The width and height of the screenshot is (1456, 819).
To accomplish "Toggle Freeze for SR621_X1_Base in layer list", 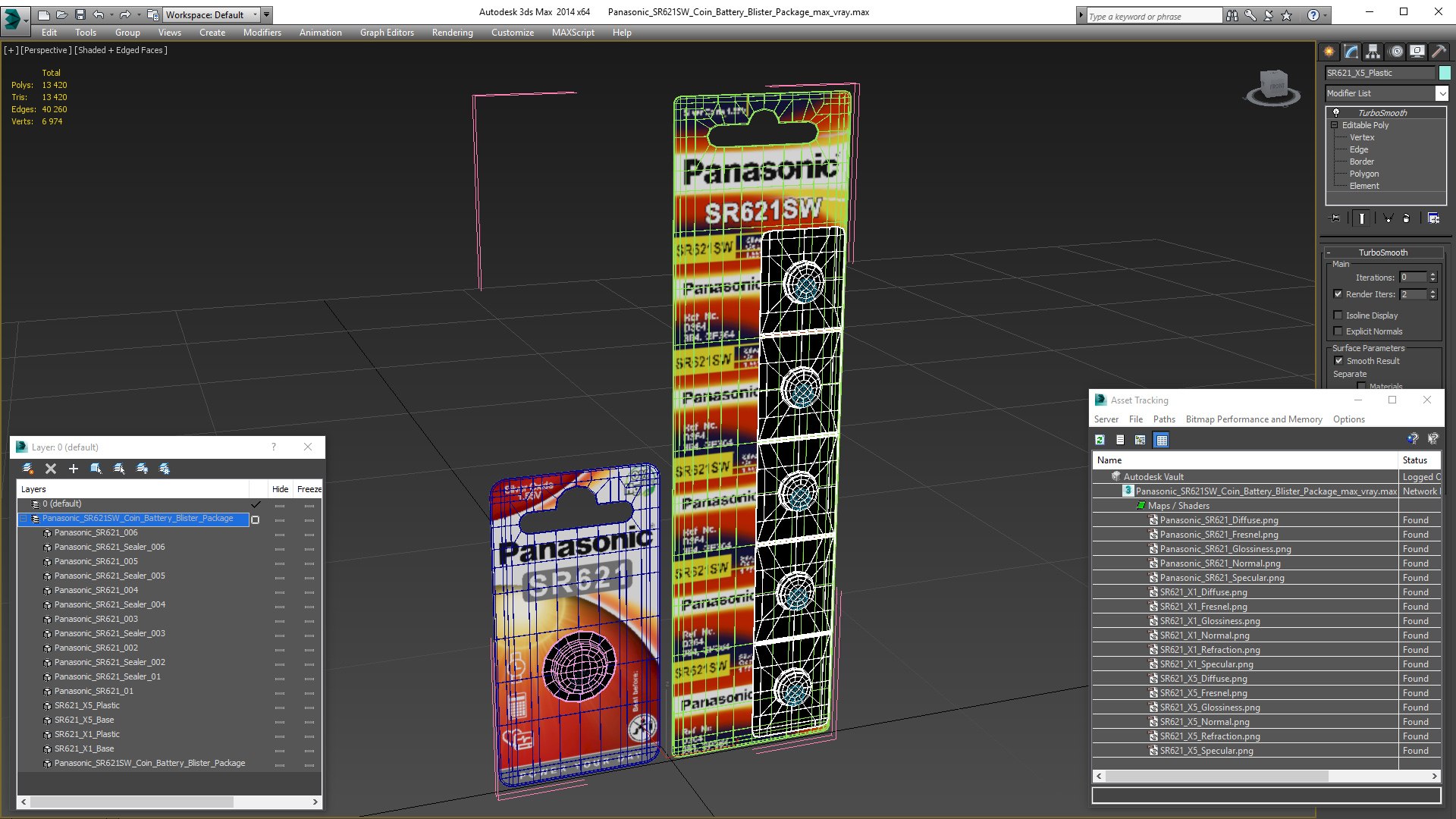I will tap(309, 750).
